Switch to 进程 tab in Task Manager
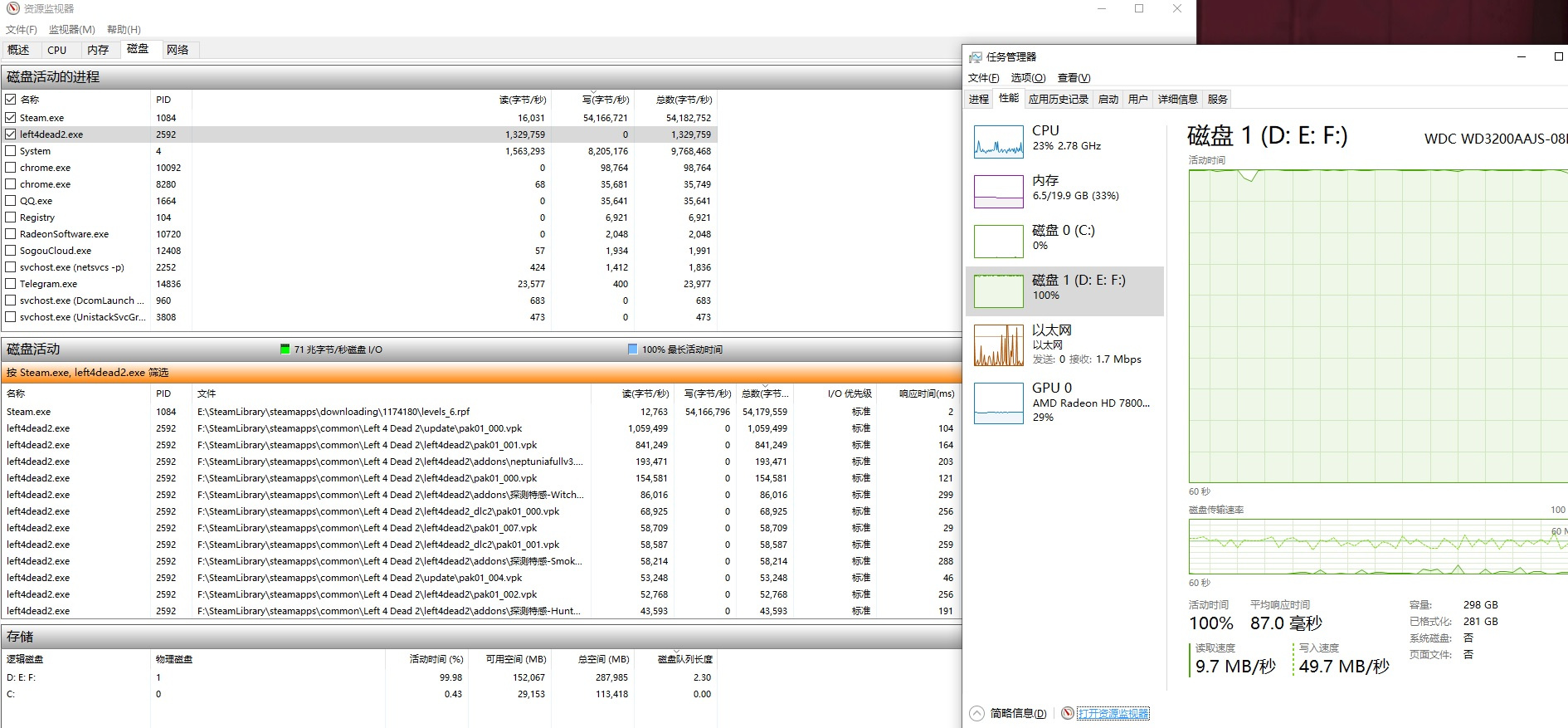The image size is (1568, 728). point(979,100)
